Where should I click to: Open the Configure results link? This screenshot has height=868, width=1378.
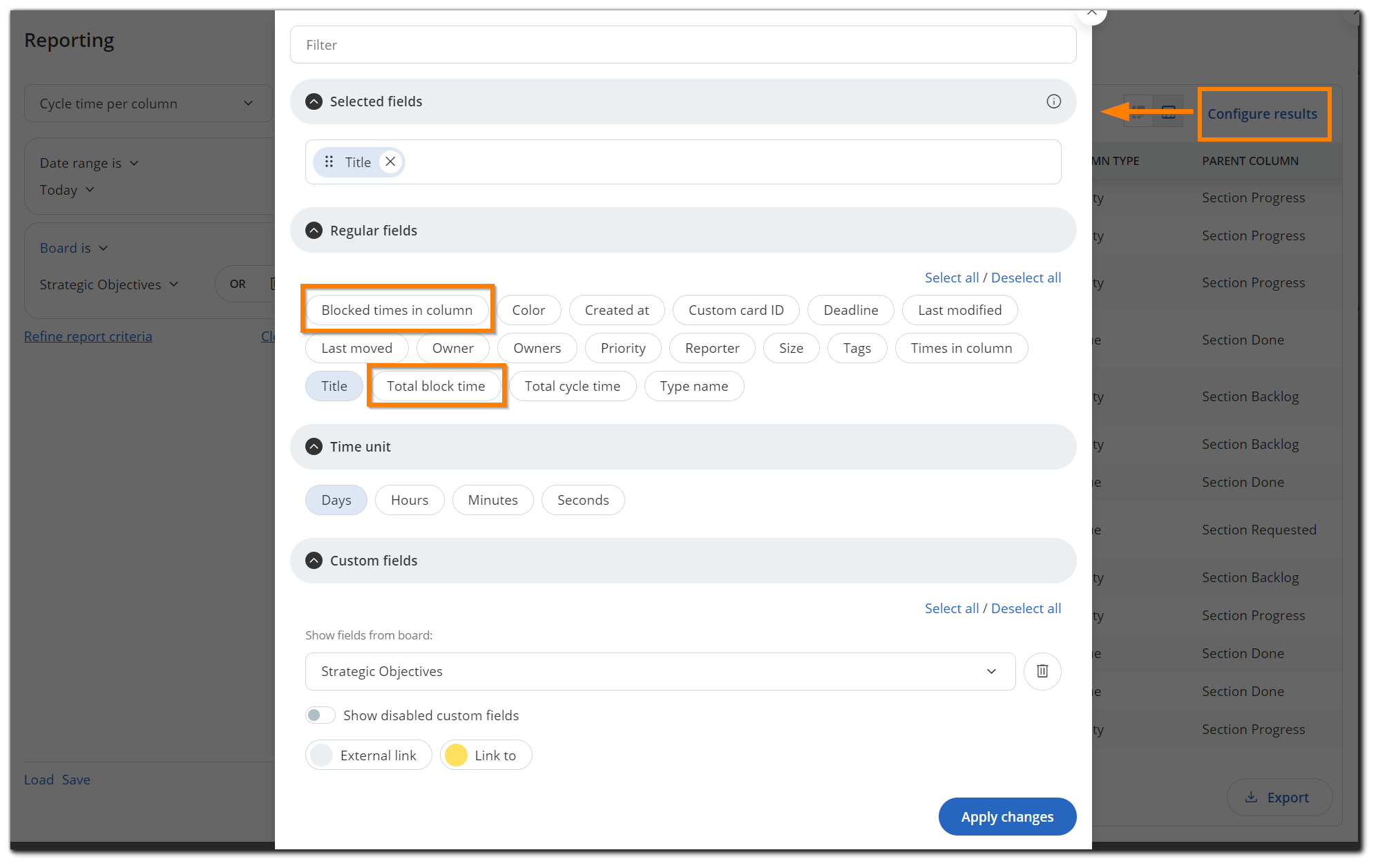coord(1262,114)
